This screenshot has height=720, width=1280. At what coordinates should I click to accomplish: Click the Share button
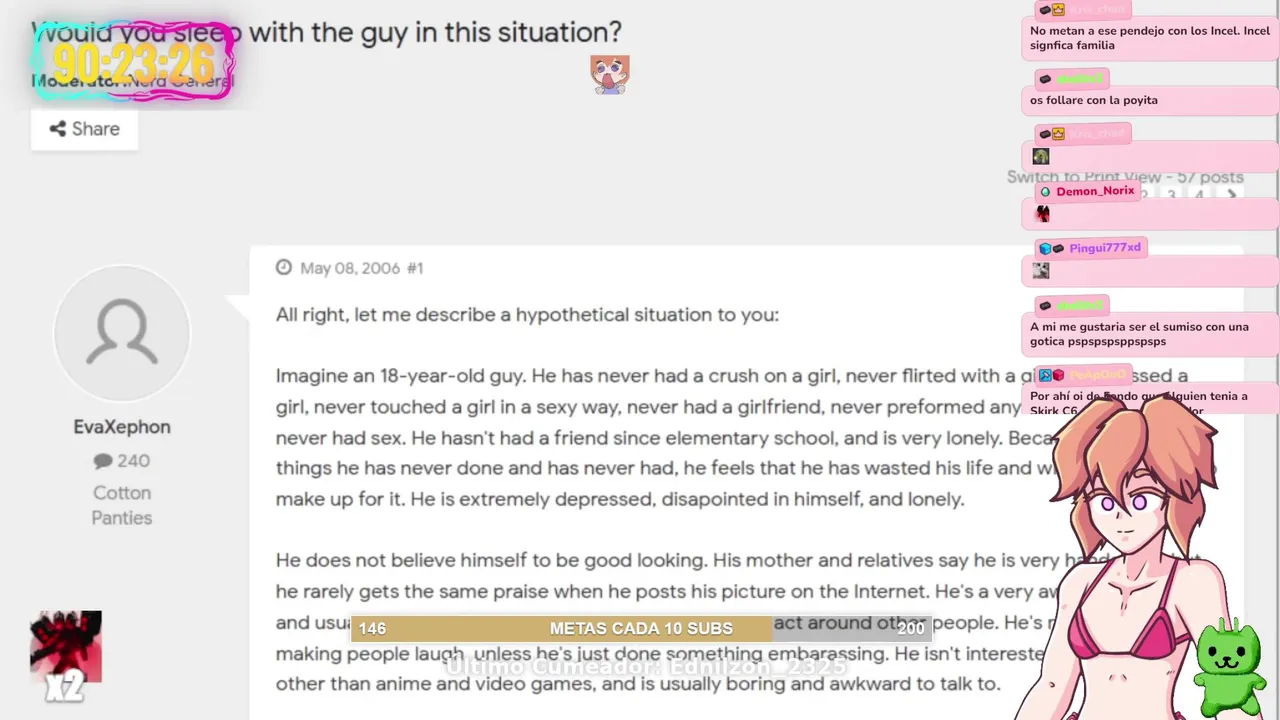(84, 129)
